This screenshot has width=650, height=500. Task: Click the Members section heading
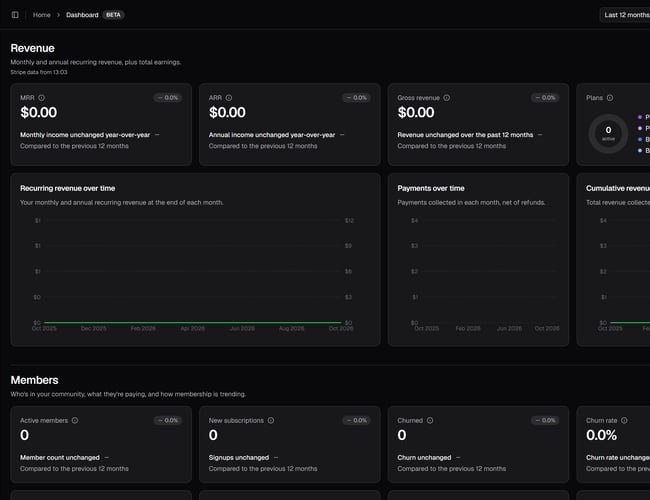(x=34, y=380)
